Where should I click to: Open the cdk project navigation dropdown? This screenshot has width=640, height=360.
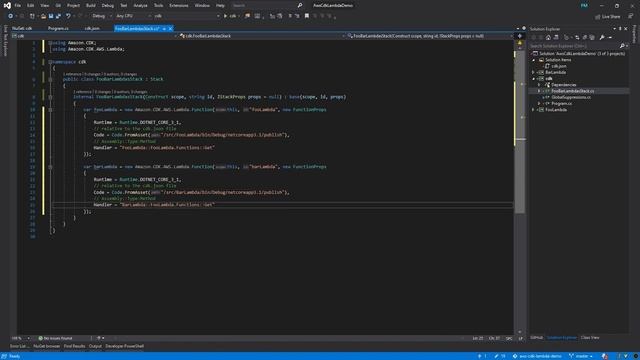coord(94,36)
